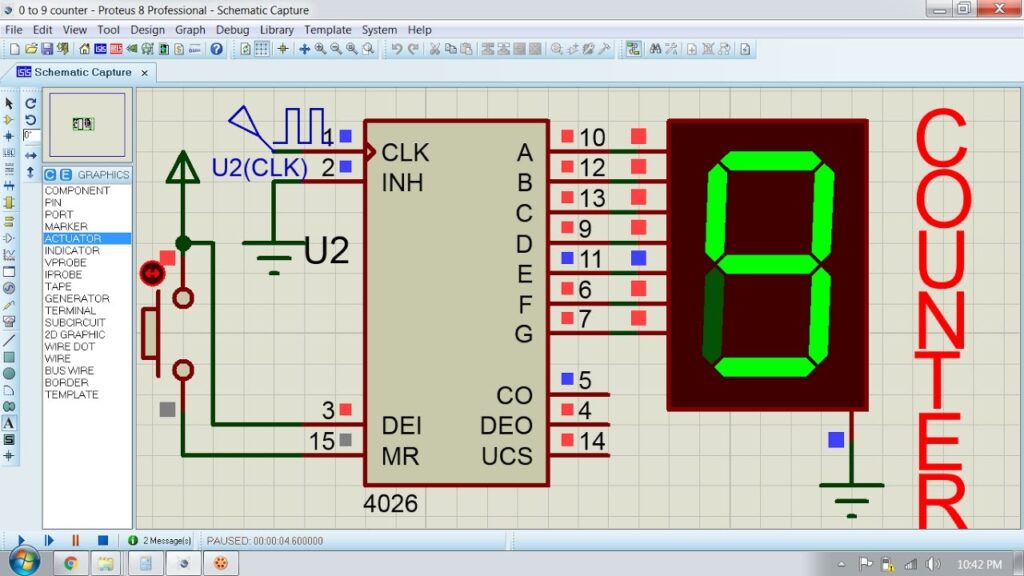Viewport: 1024px width, 576px height.
Task: Stop the running simulation
Action: coord(102,540)
